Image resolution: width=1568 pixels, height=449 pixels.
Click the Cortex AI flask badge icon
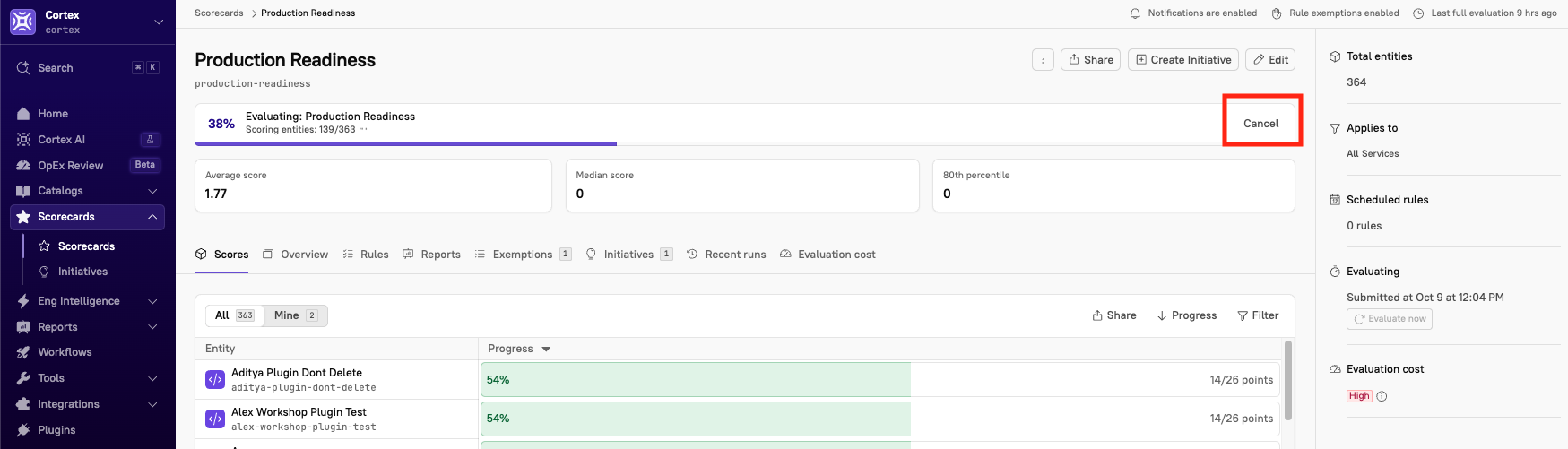click(x=150, y=140)
